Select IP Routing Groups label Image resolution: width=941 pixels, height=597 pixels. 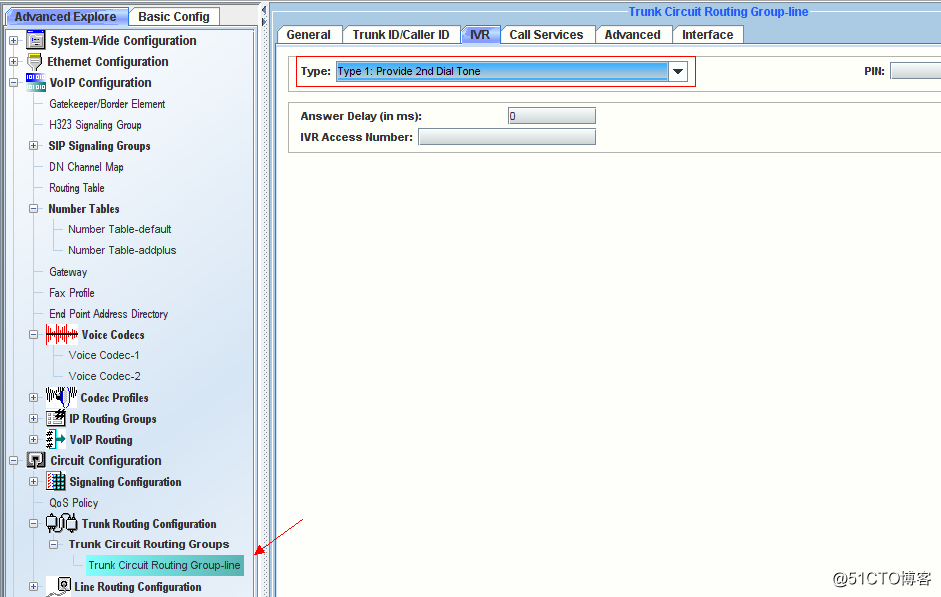113,419
